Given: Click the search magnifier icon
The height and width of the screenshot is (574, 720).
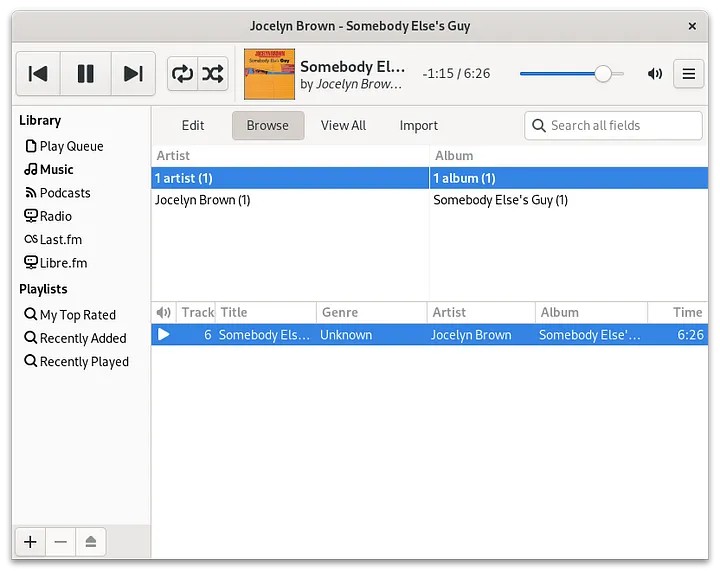Looking at the screenshot, I should [539, 125].
